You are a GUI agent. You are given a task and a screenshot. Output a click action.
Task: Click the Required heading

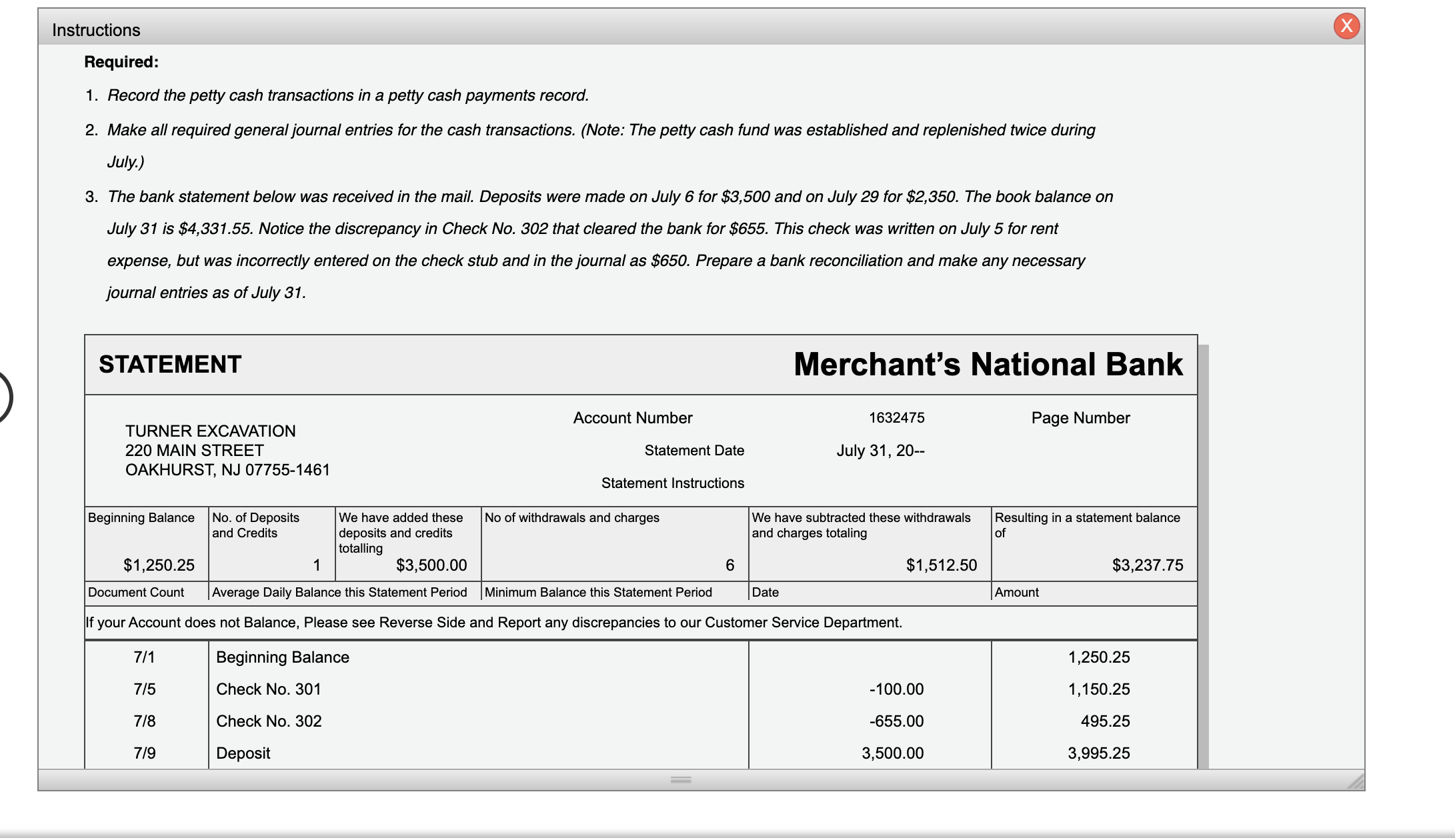(x=121, y=62)
